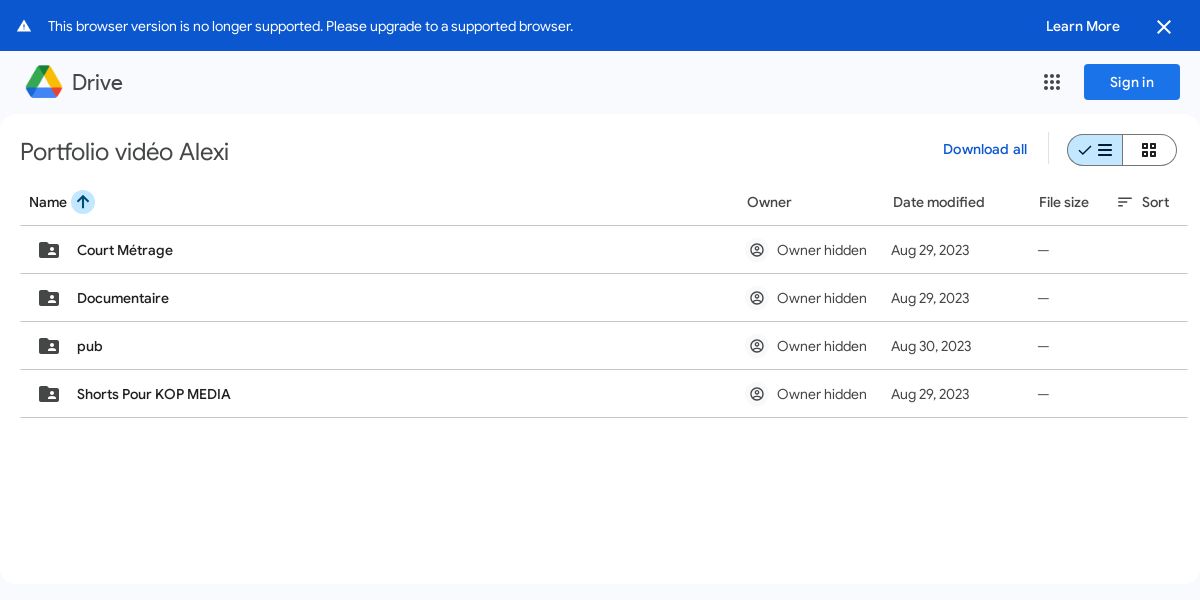Viewport: 1200px width, 600px height.
Task: Click the Sign in button
Action: 1131,82
